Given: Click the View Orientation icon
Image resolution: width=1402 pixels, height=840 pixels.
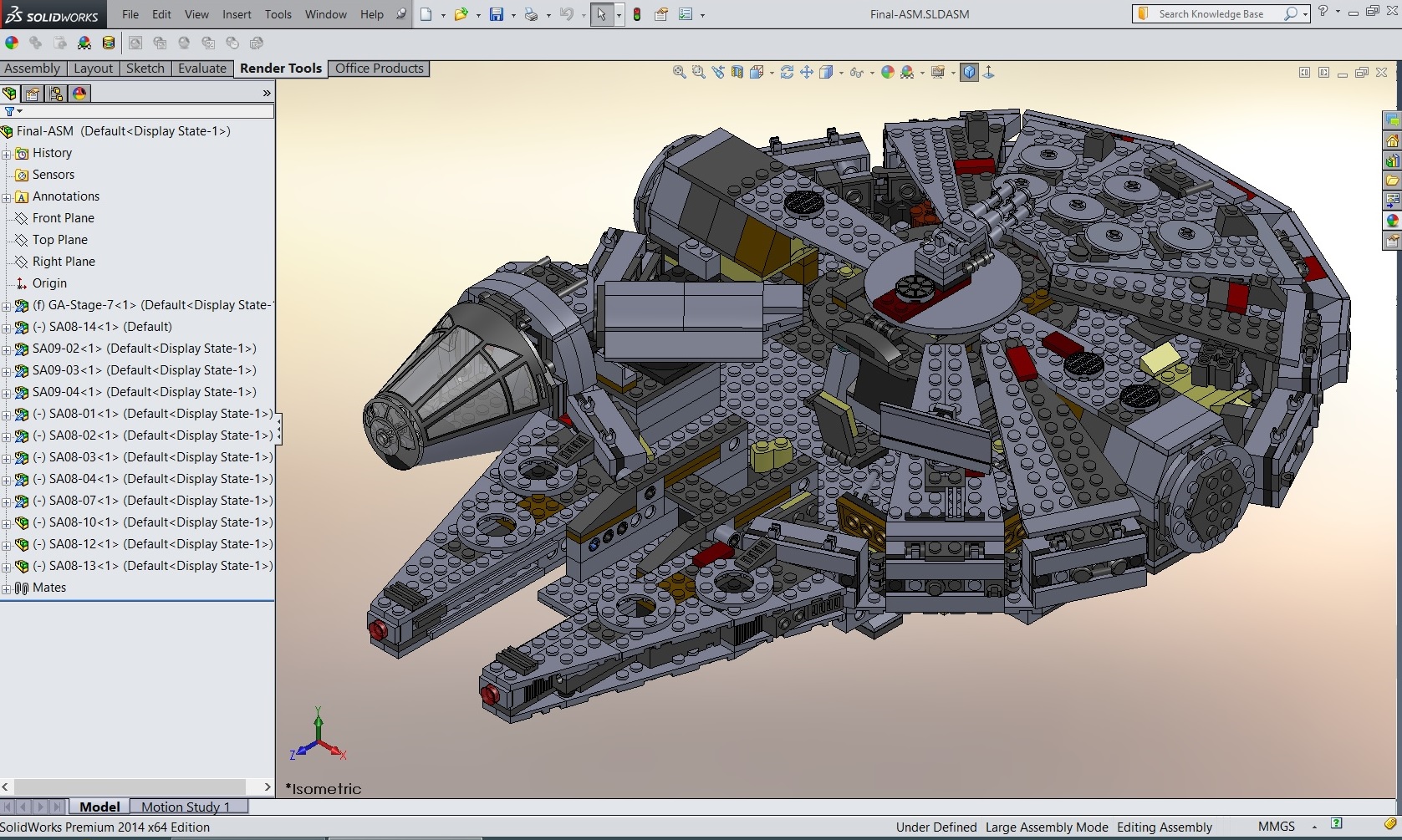Looking at the screenshot, I should (757, 73).
